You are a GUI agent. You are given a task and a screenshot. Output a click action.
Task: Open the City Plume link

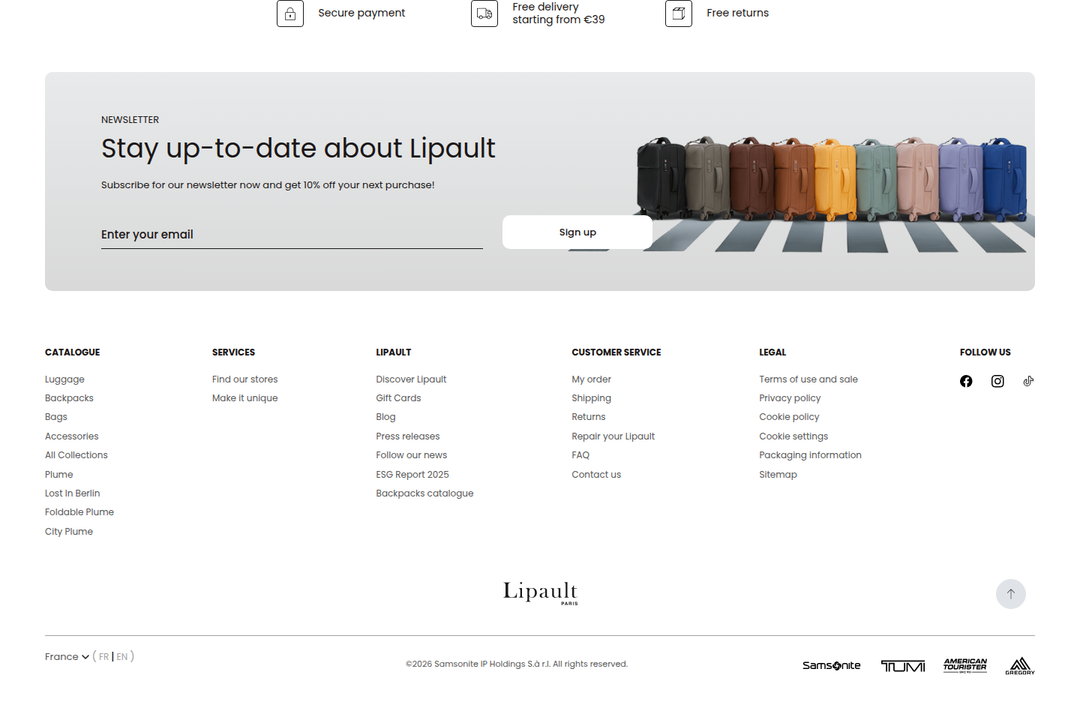[69, 531]
